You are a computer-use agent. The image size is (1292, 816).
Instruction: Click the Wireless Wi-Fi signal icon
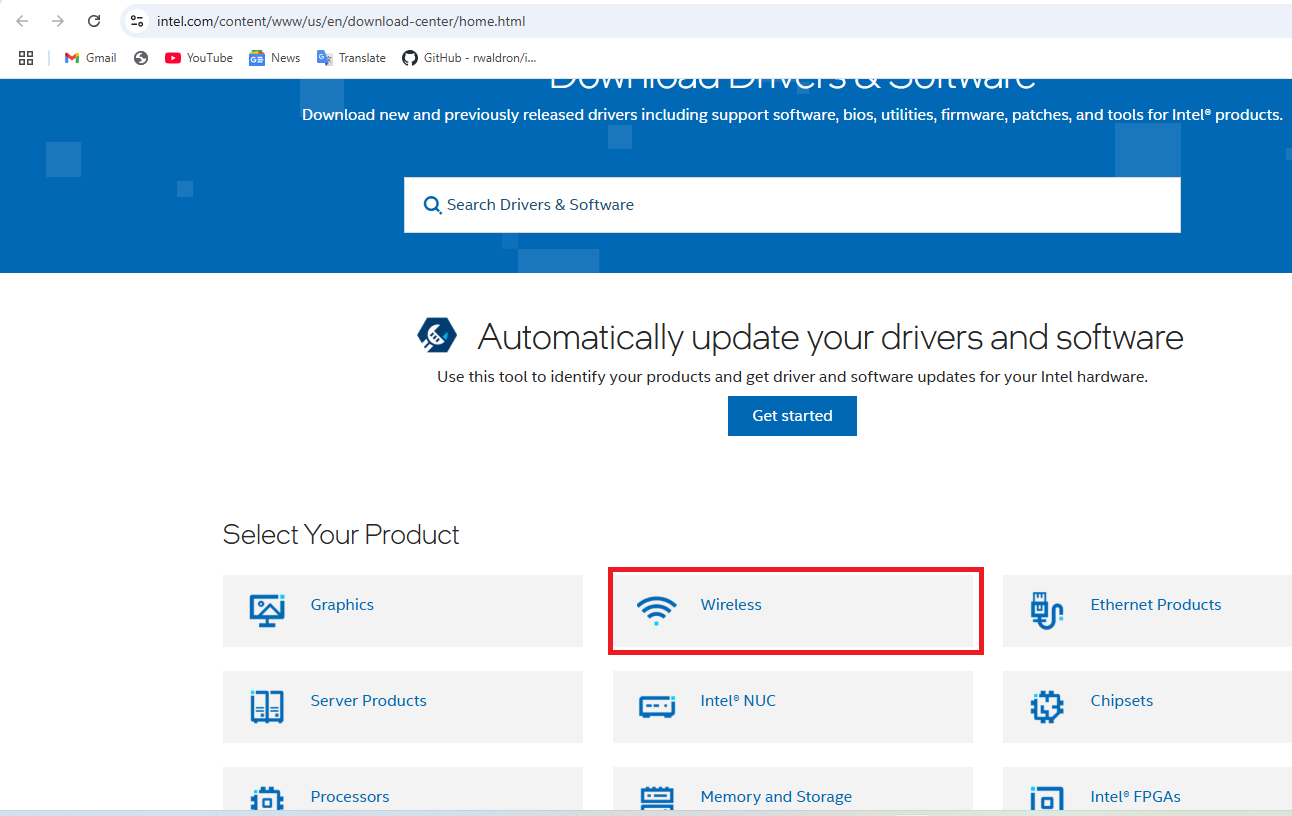tap(656, 609)
